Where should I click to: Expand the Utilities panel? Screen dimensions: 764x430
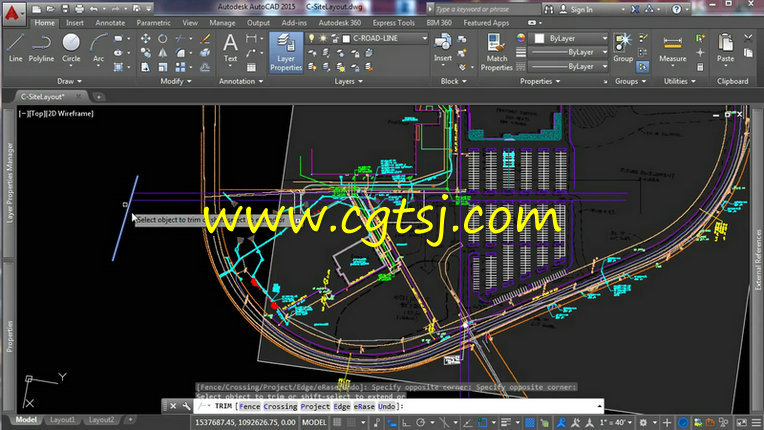pyautogui.click(x=680, y=81)
